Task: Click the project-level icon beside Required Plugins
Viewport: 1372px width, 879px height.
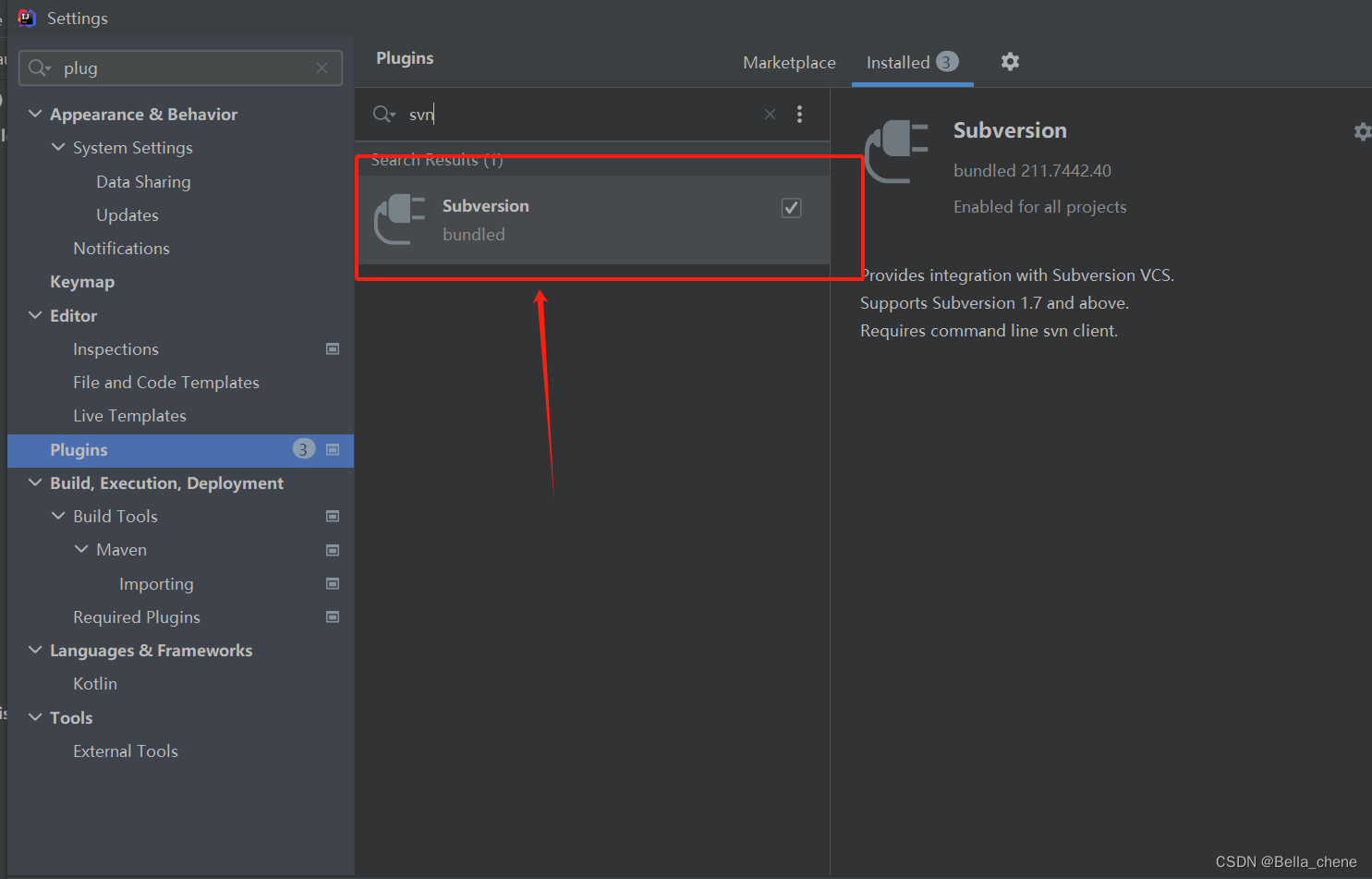Action: 333,617
